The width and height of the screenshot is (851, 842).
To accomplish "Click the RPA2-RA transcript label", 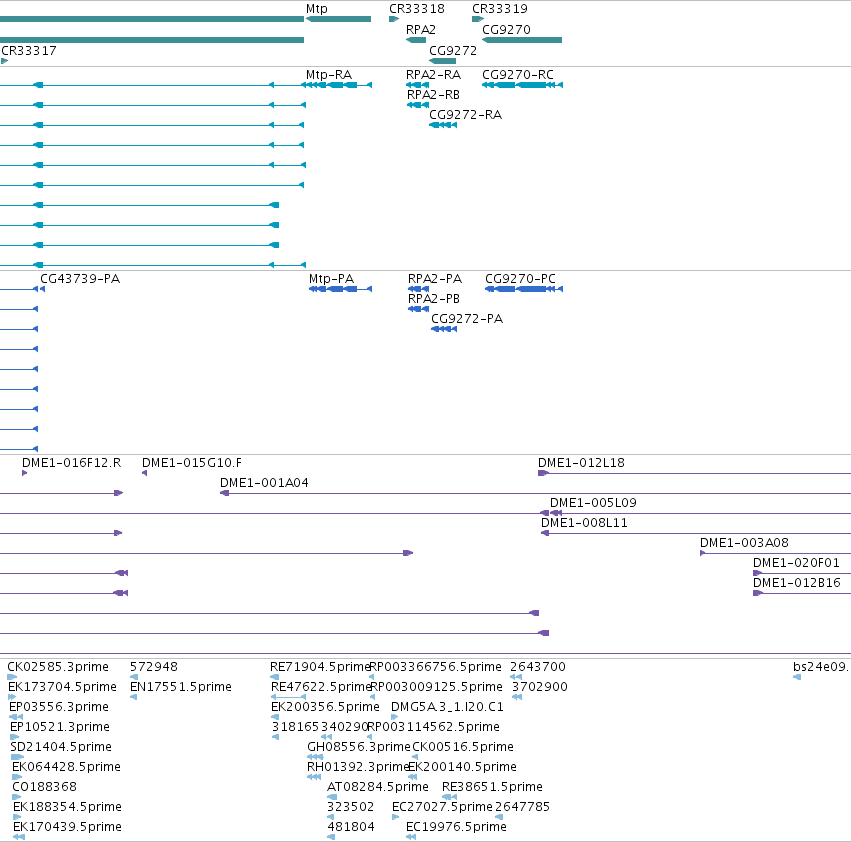I will coord(434,75).
